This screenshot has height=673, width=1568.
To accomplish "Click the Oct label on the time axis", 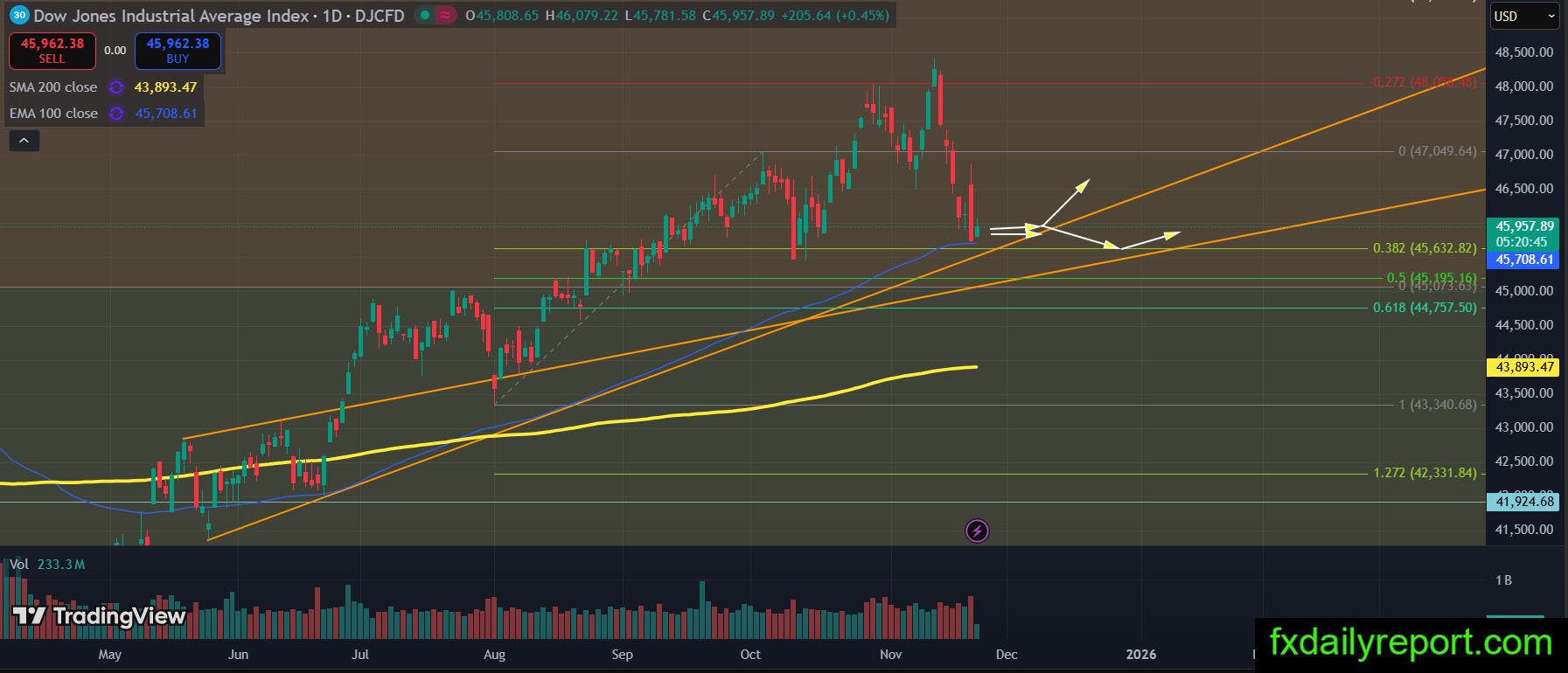I will coord(750,655).
